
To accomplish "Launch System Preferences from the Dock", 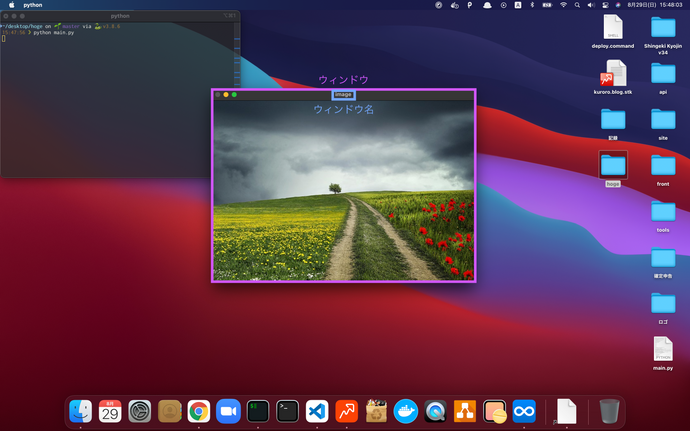I will coord(140,411).
